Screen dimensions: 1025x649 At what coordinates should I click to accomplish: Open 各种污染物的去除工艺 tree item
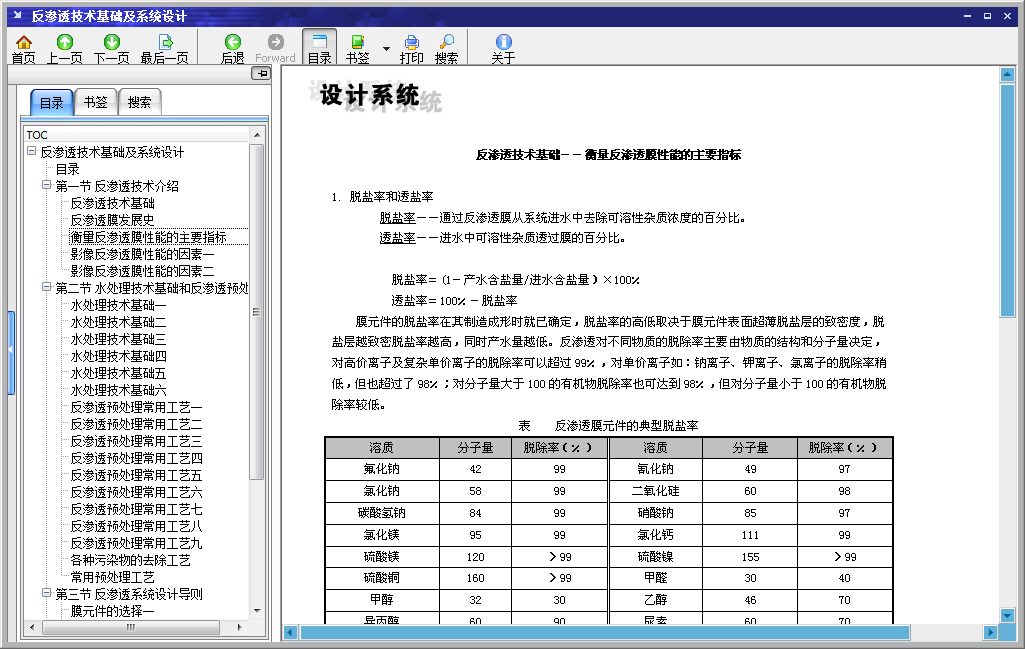(131, 560)
